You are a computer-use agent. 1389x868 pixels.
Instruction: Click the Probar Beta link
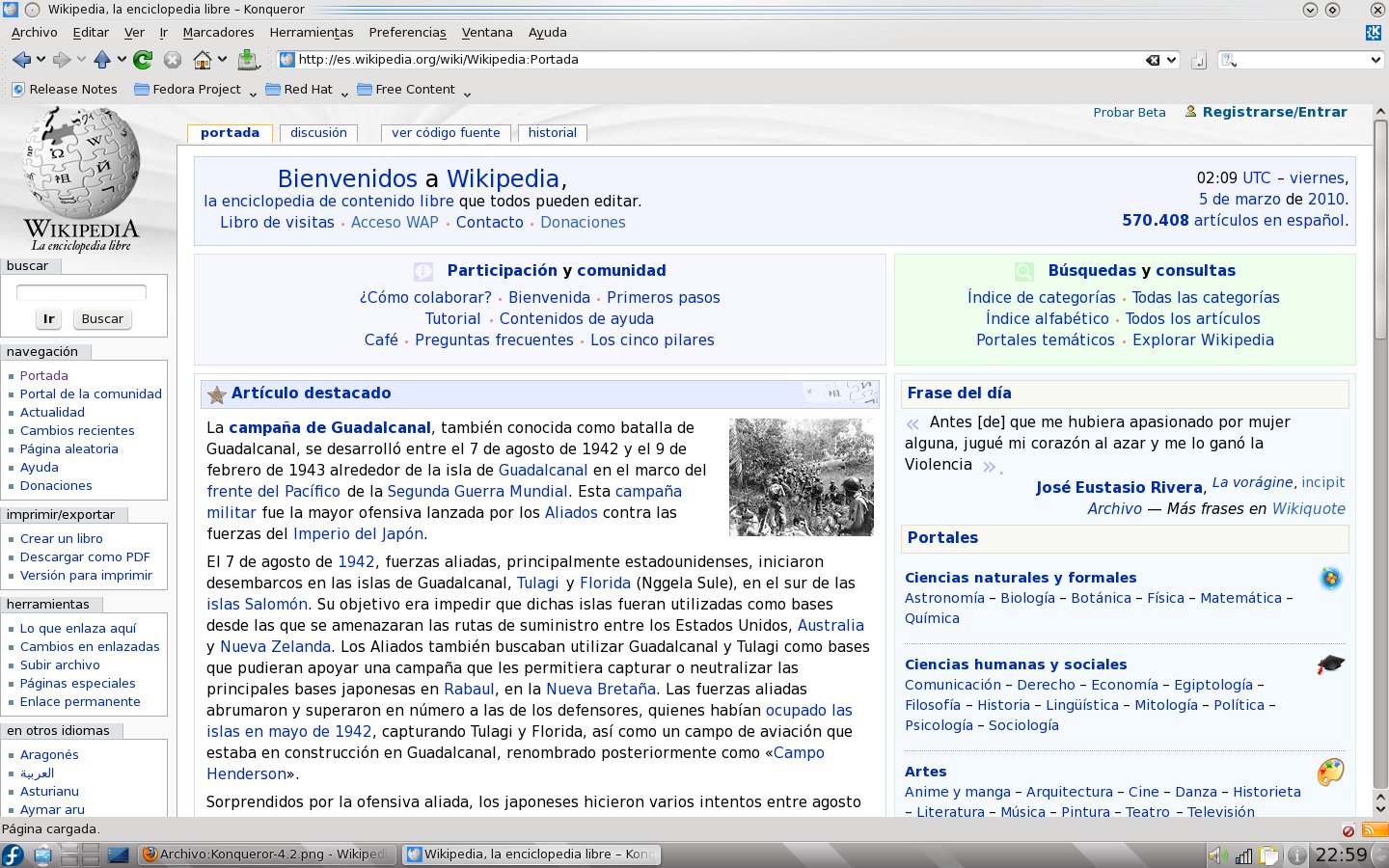pos(1129,113)
